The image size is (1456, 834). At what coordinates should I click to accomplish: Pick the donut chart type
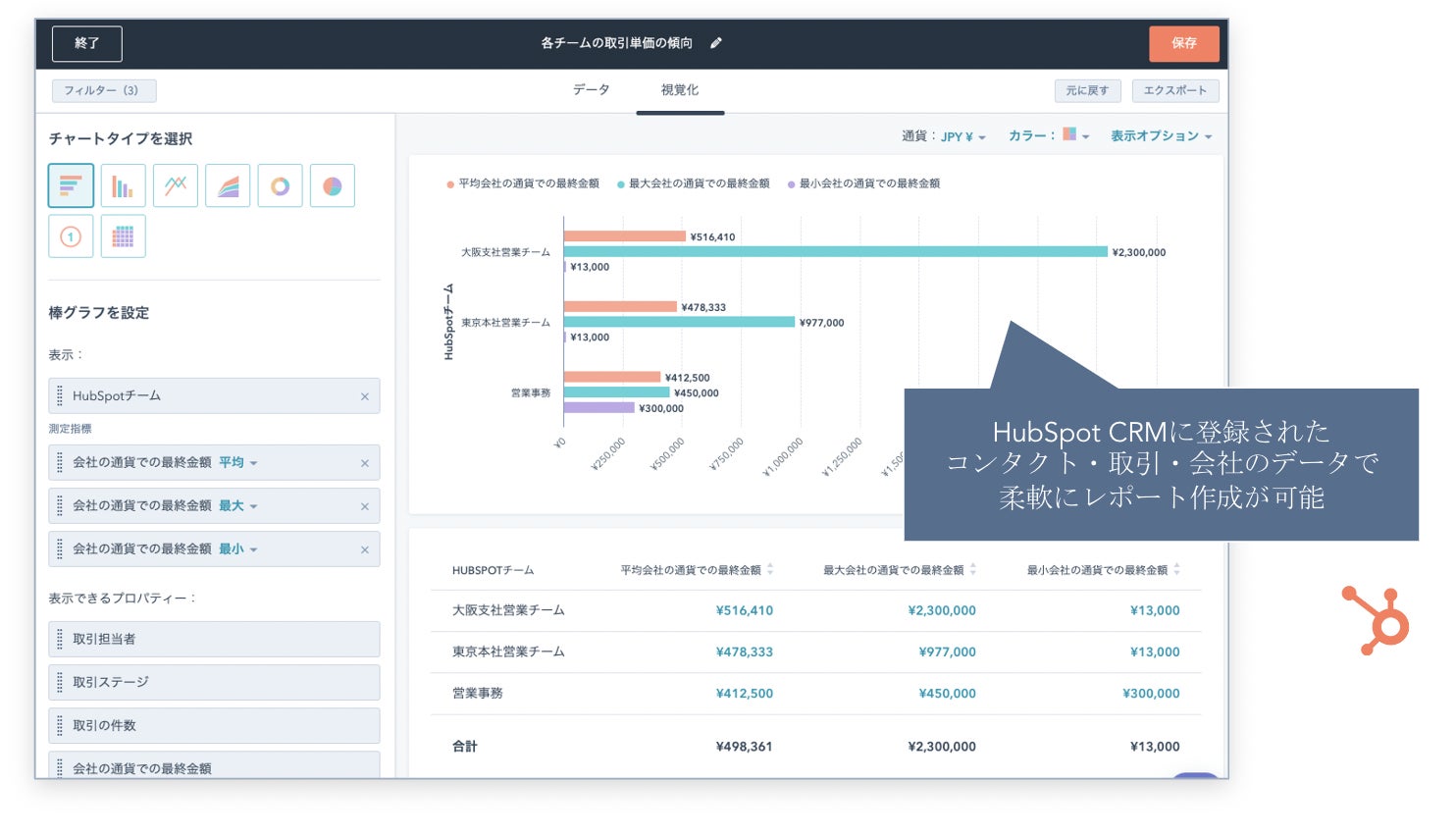click(x=280, y=185)
